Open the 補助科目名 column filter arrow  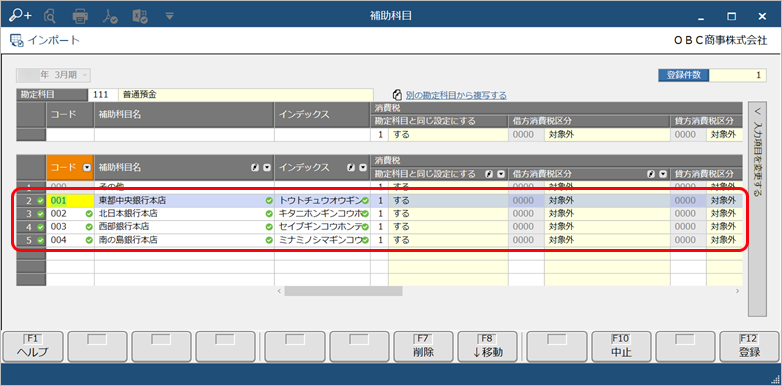coord(267,168)
